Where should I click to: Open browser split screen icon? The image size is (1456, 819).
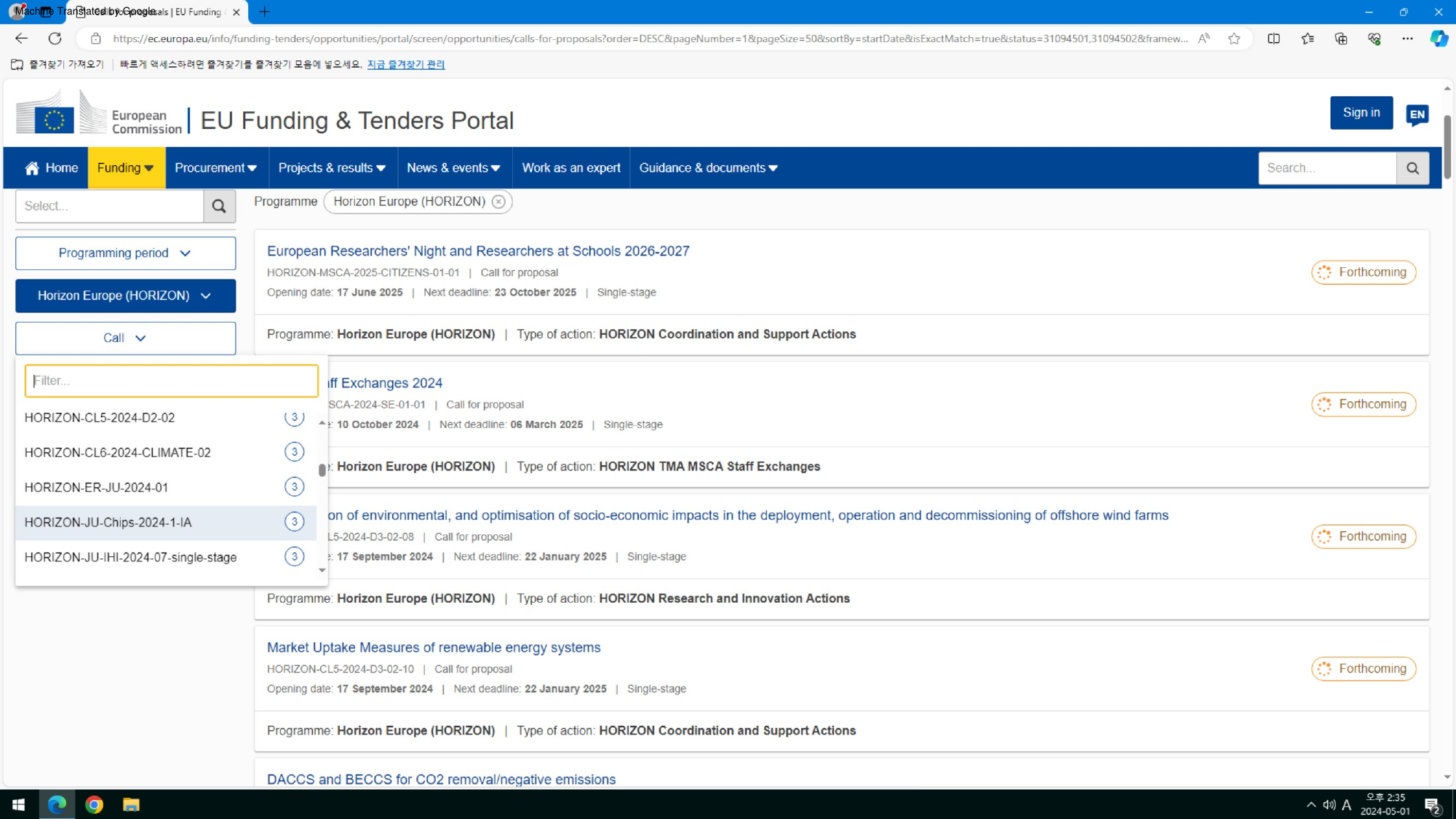(1273, 39)
